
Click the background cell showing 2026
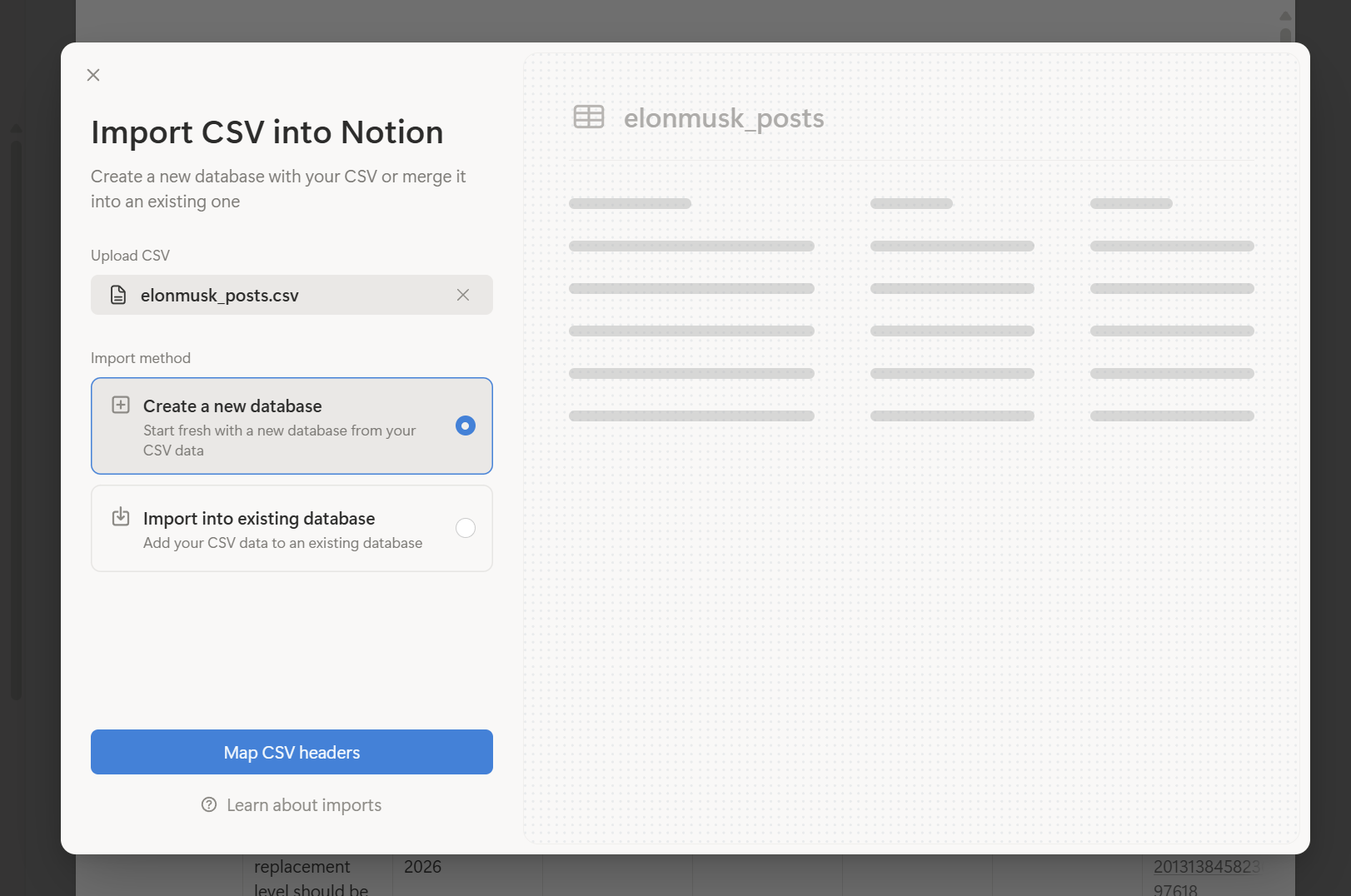(423, 868)
